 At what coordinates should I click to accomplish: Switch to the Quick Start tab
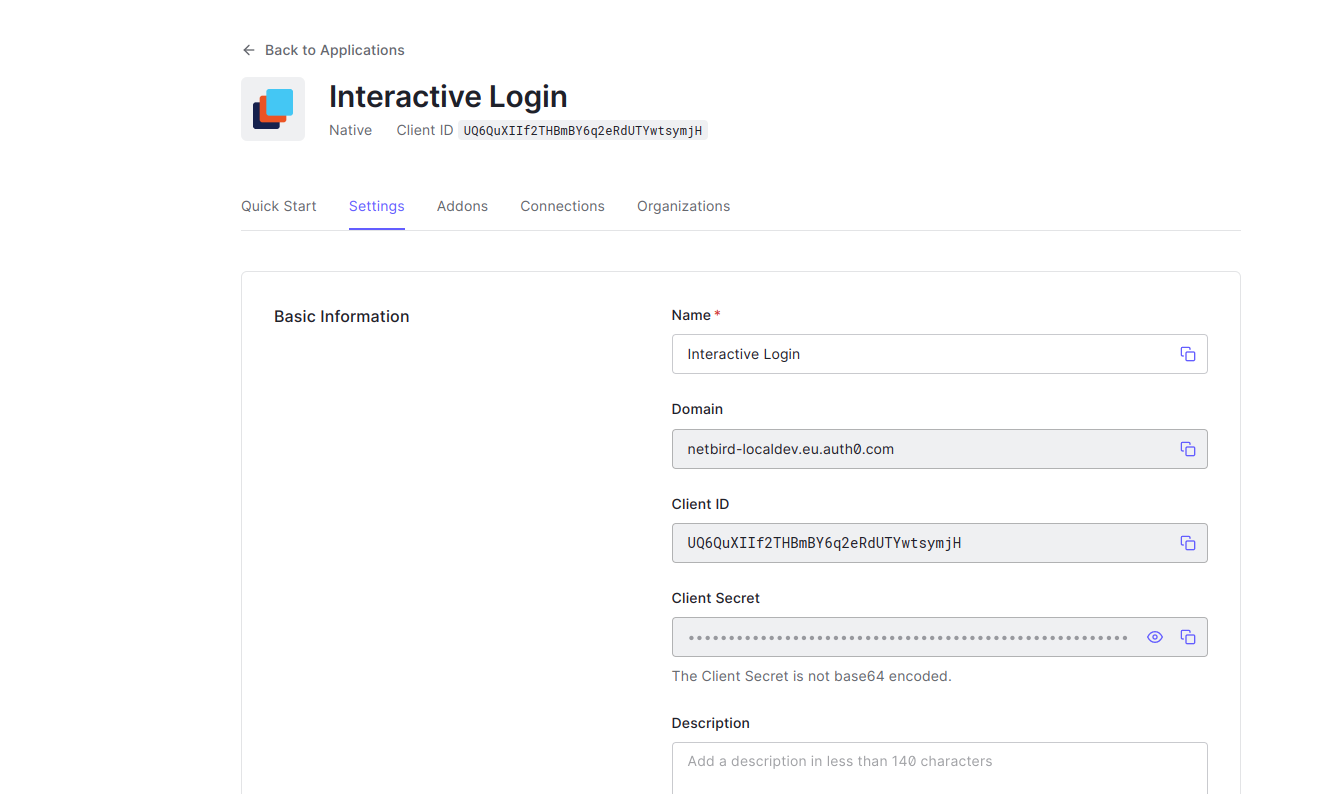(x=278, y=206)
